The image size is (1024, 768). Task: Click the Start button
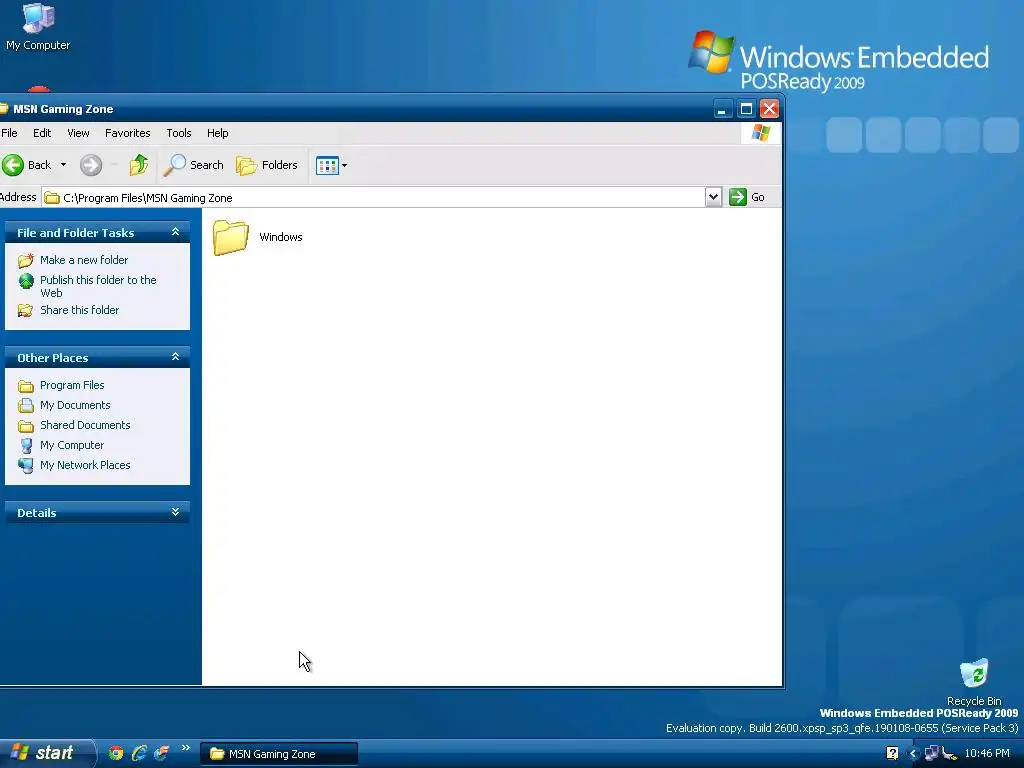[x=47, y=753]
